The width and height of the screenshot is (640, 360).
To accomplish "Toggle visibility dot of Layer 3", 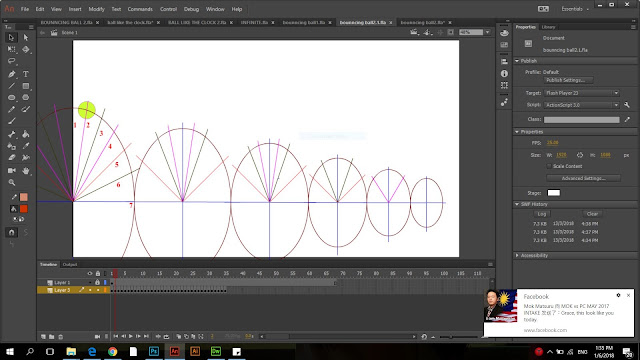I will click(90, 290).
